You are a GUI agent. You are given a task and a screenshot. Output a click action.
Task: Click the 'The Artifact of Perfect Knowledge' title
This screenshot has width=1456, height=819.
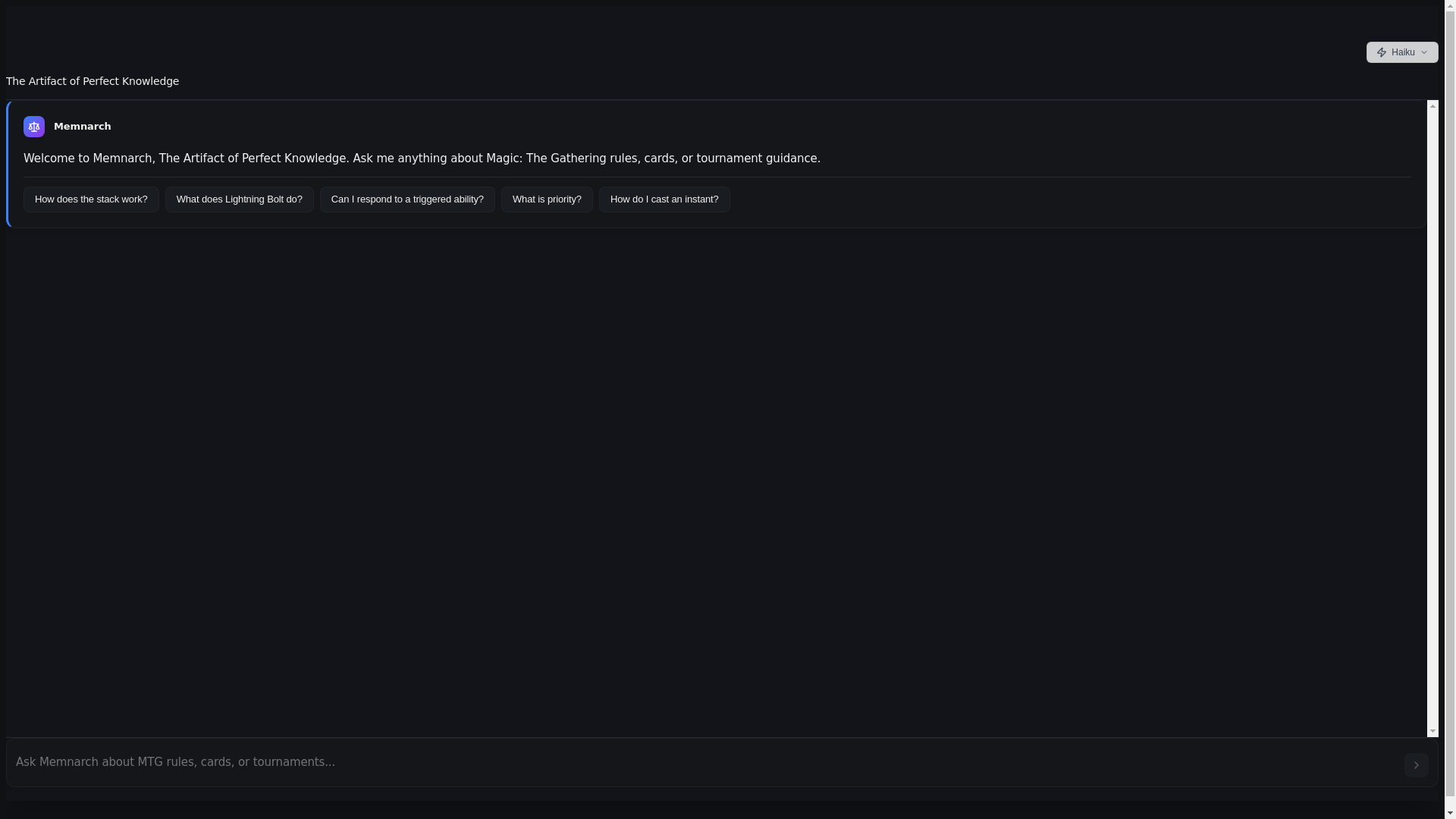pyautogui.click(x=93, y=81)
